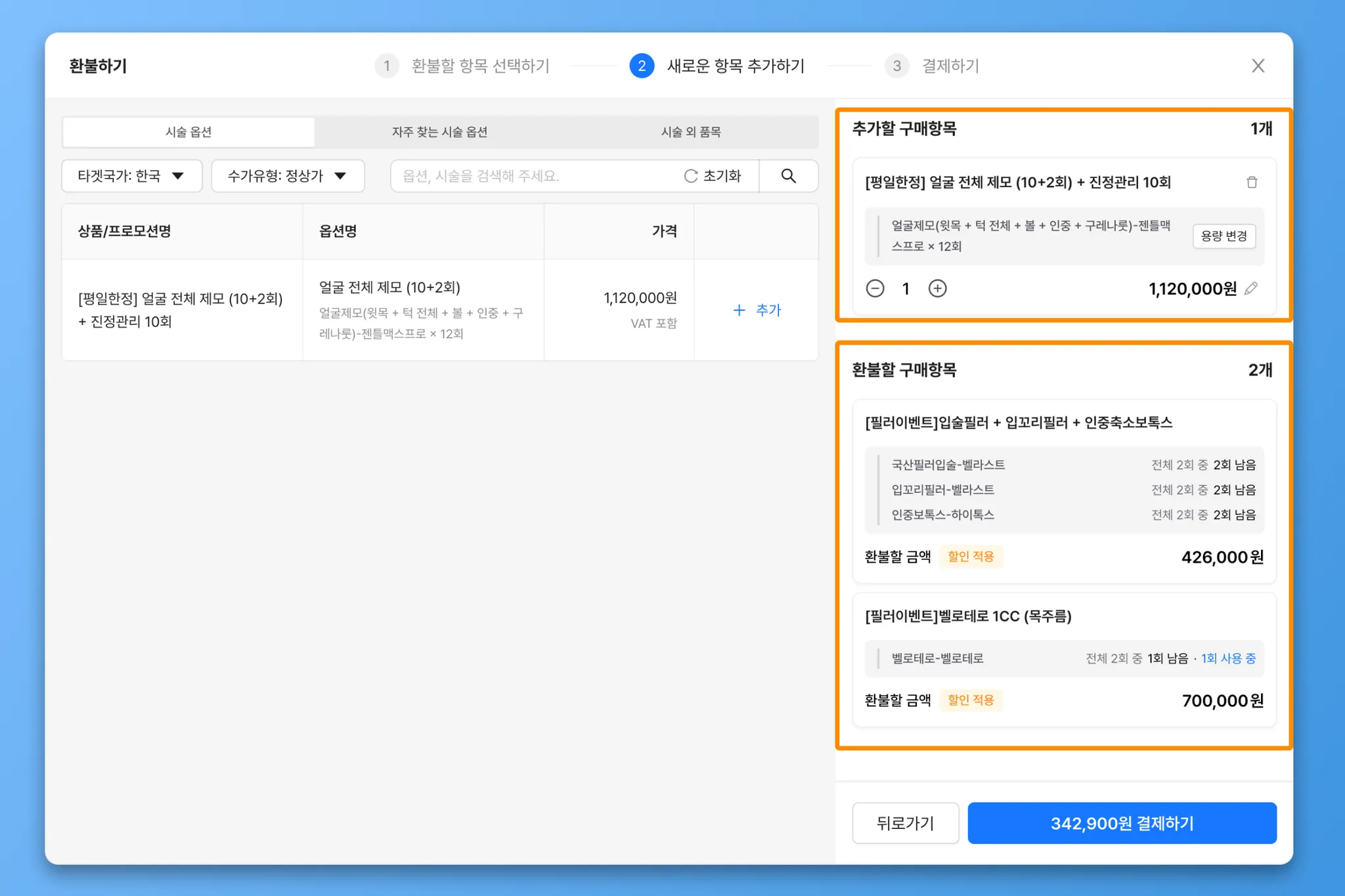1345x896 pixels.
Task: Click the magnifier search icon
Action: 788,176
